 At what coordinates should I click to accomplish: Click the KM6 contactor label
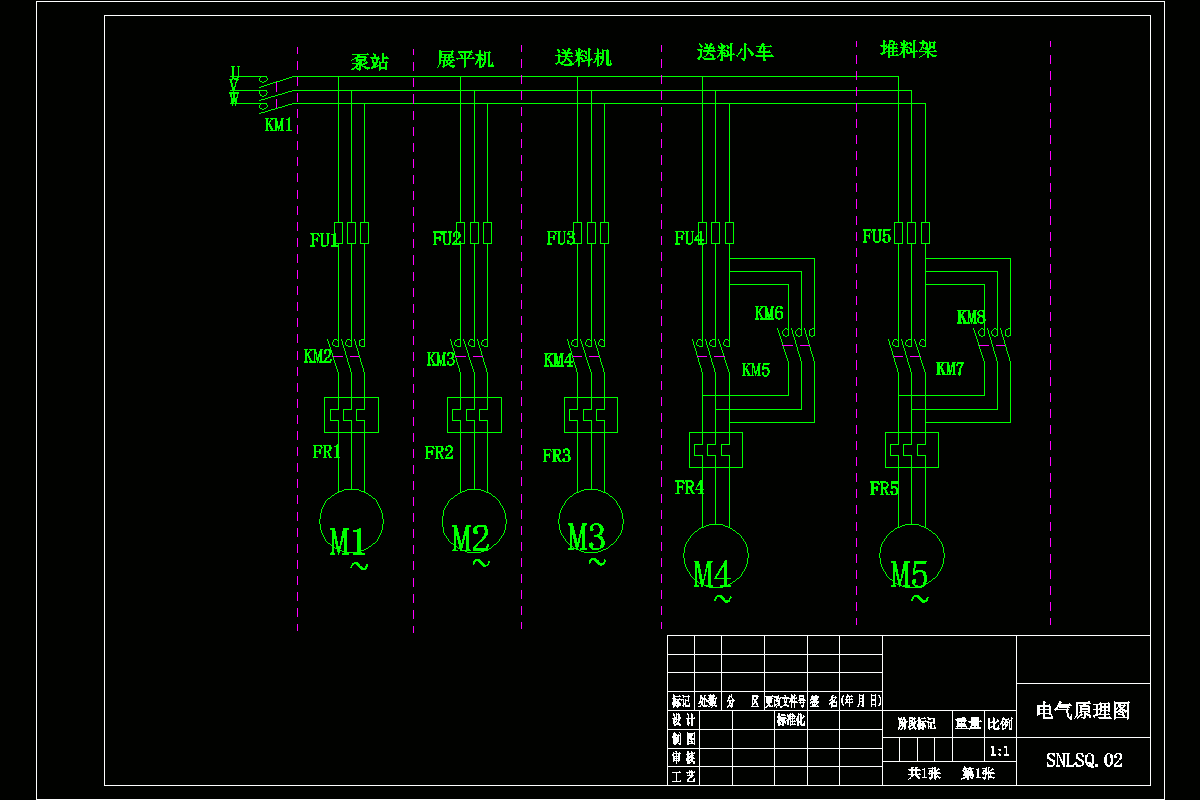point(769,313)
